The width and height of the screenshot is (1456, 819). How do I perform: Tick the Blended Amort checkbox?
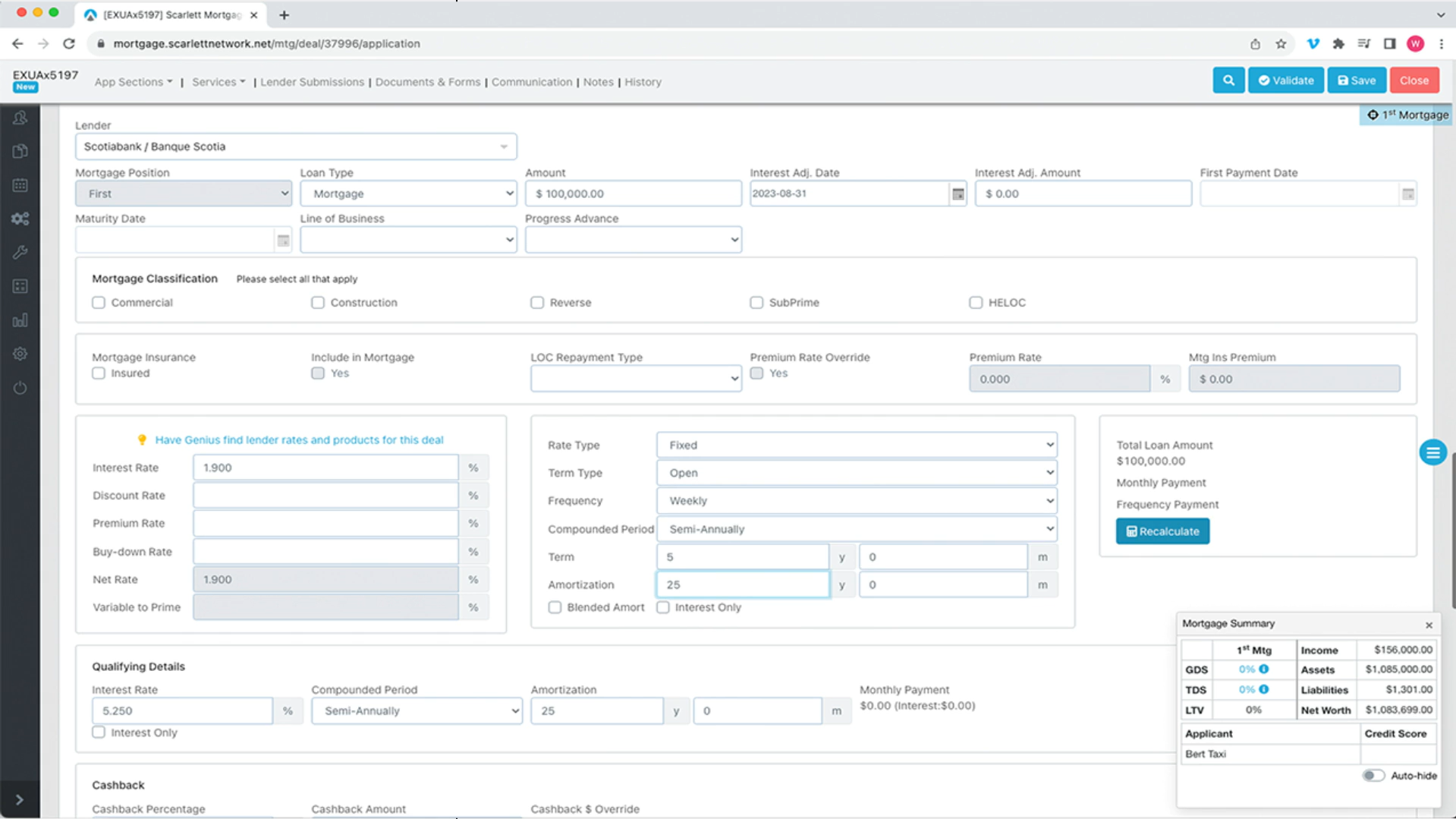click(x=555, y=607)
